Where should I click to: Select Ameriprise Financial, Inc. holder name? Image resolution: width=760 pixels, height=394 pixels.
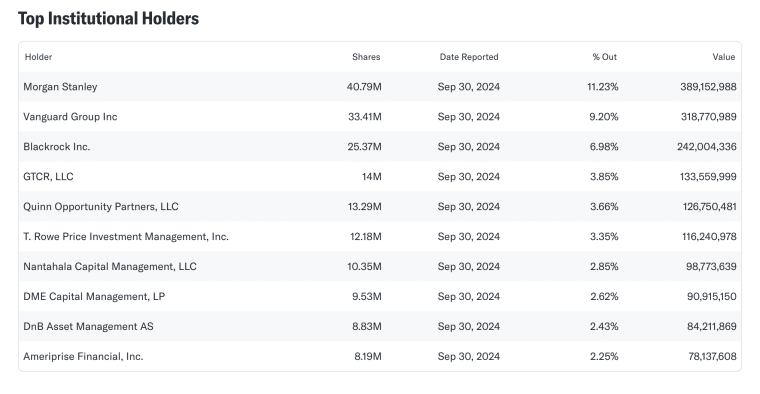[x=83, y=357]
